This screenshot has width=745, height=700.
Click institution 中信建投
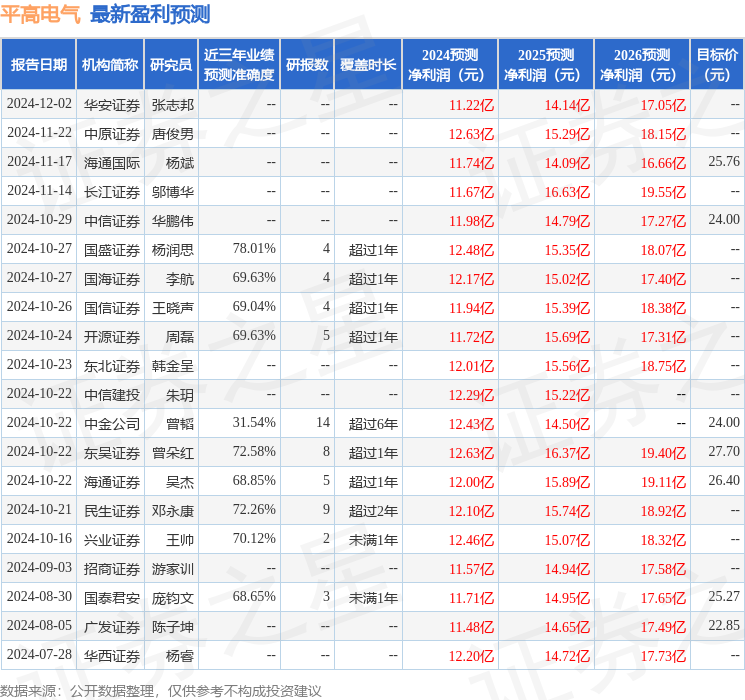tap(112, 394)
